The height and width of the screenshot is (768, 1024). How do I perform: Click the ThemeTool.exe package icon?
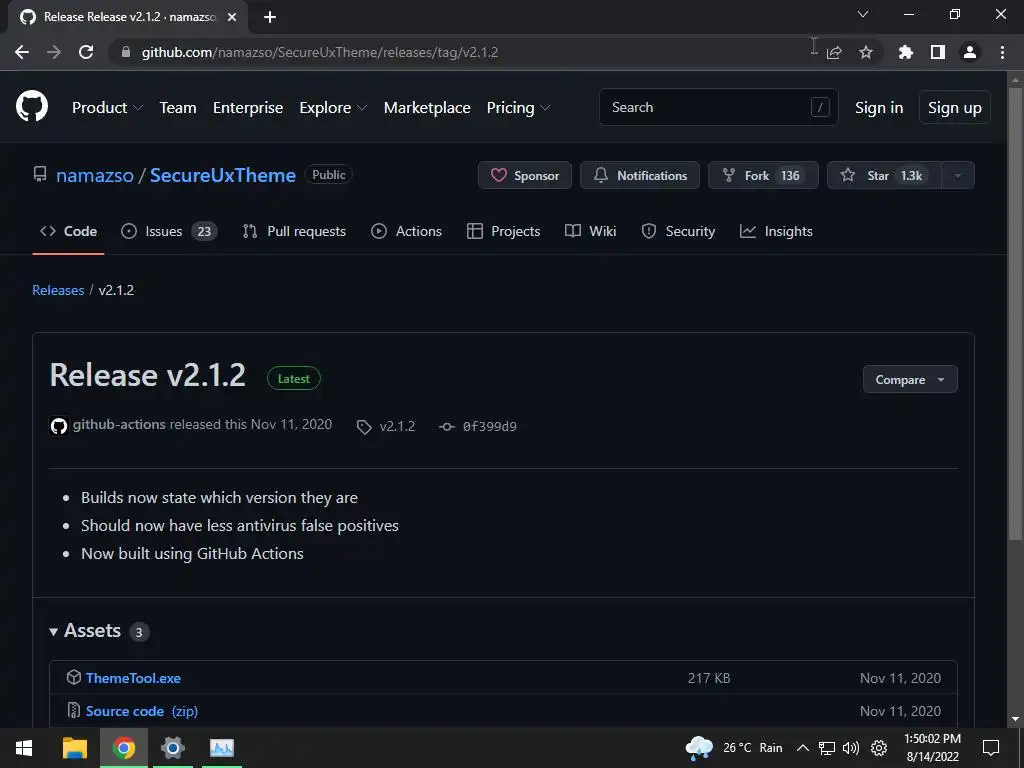(74, 677)
